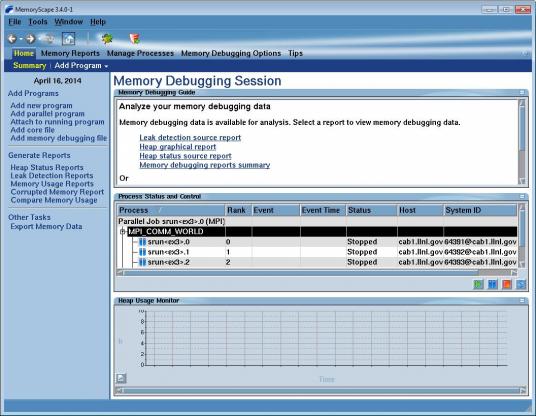Switch to the Memory Reports tab
Image resolution: width=536 pixels, height=416 pixels.
click(70, 53)
